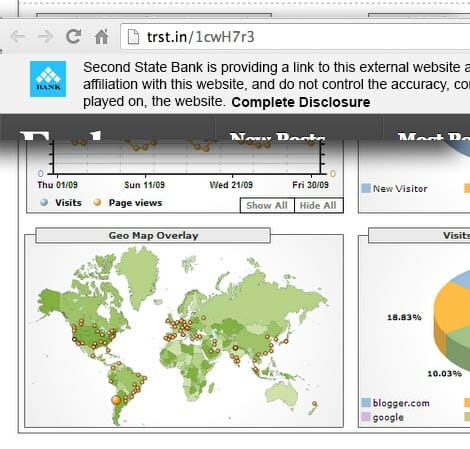This screenshot has width=470, height=449.
Task: Click the Sun 11/09 axis date label
Action: (144, 185)
